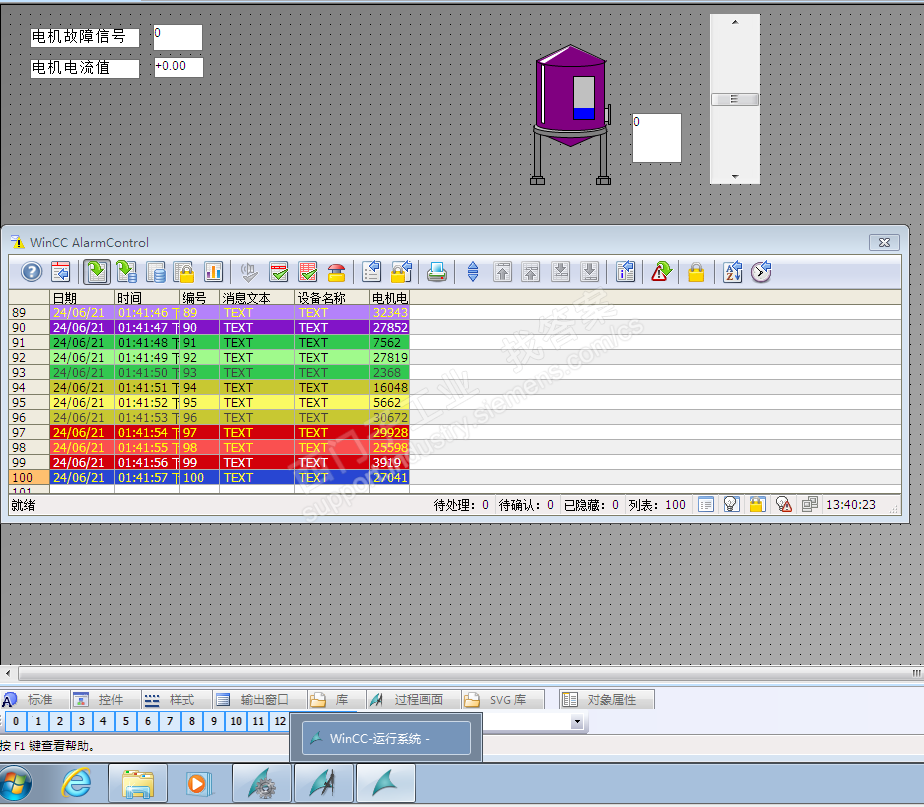Print the alarm messages
Viewport: 924px width, 807px height.
pyautogui.click(x=437, y=272)
